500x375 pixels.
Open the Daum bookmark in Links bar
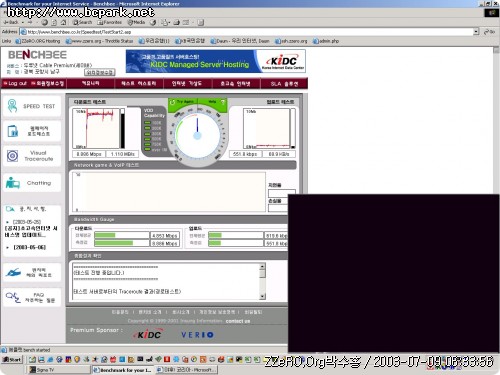click(240, 41)
